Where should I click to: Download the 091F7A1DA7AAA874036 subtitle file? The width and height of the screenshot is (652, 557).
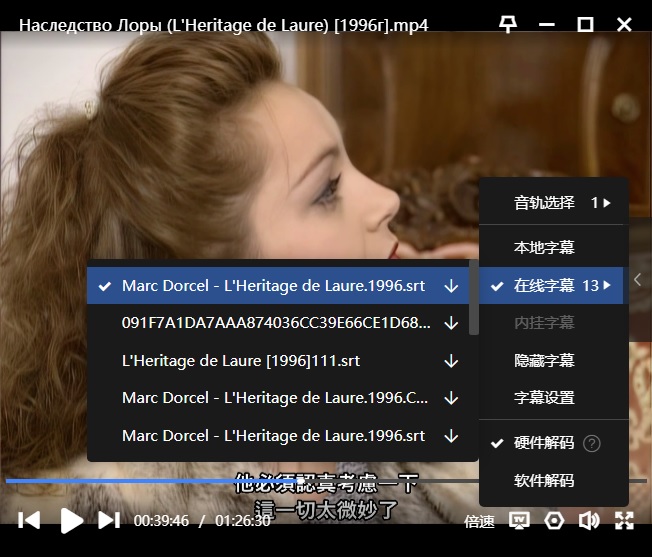(x=451, y=323)
